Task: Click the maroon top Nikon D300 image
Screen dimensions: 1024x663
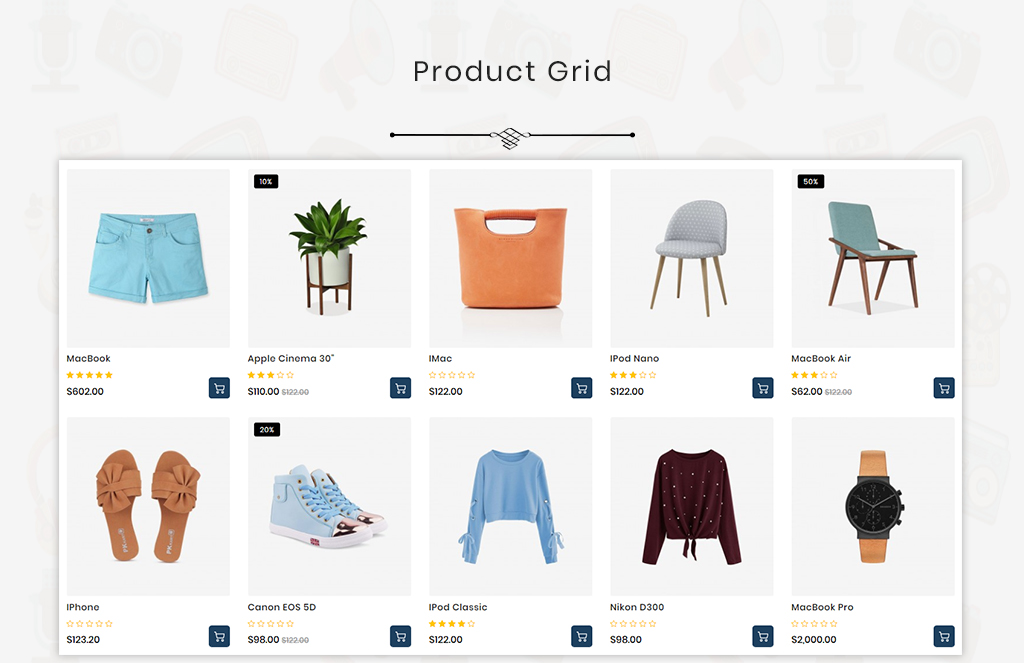Action: pos(692,506)
